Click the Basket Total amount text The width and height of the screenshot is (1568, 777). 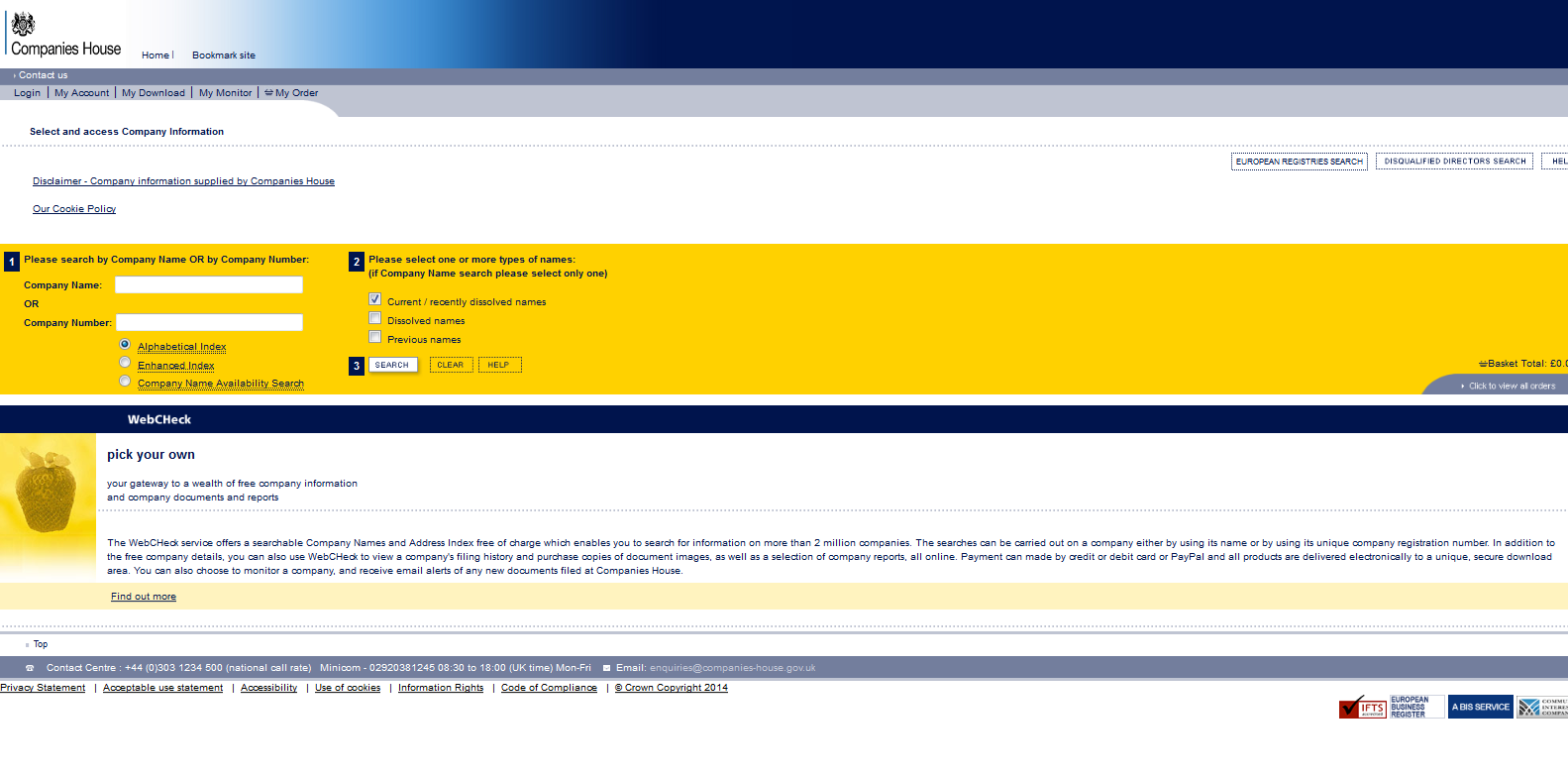pyautogui.click(x=1527, y=364)
